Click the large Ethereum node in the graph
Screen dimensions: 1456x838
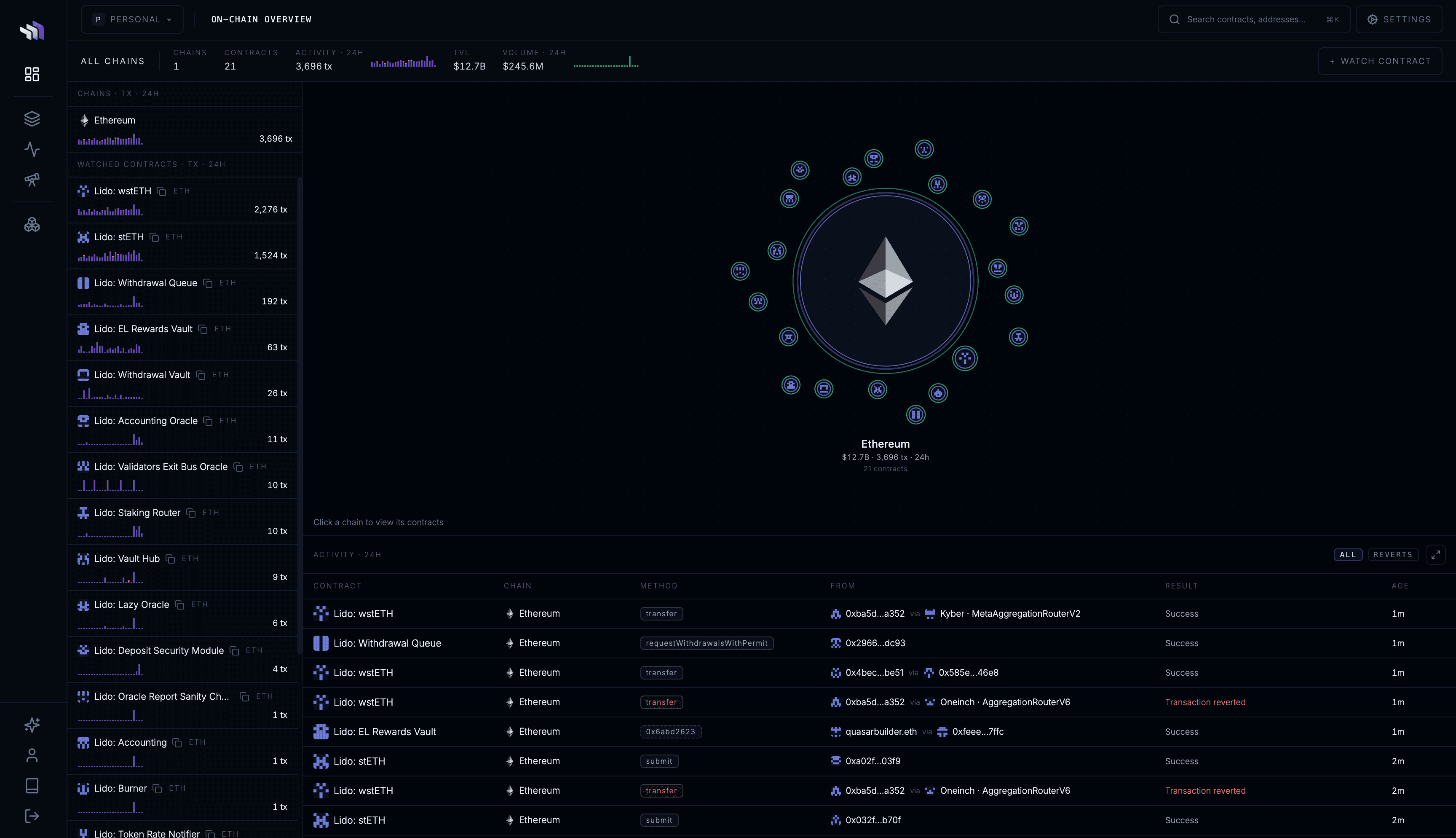click(885, 281)
